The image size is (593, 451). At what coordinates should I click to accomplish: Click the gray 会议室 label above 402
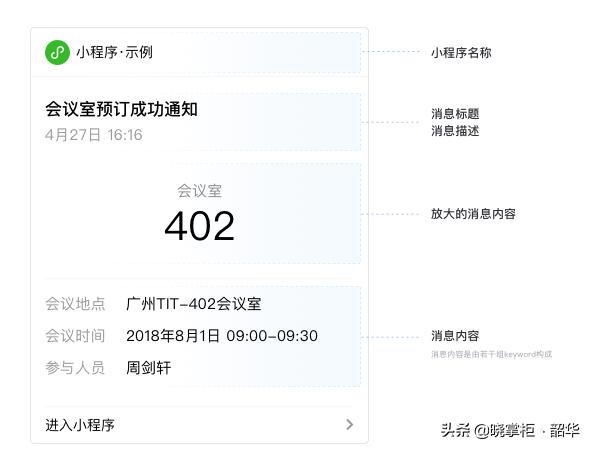(199, 191)
